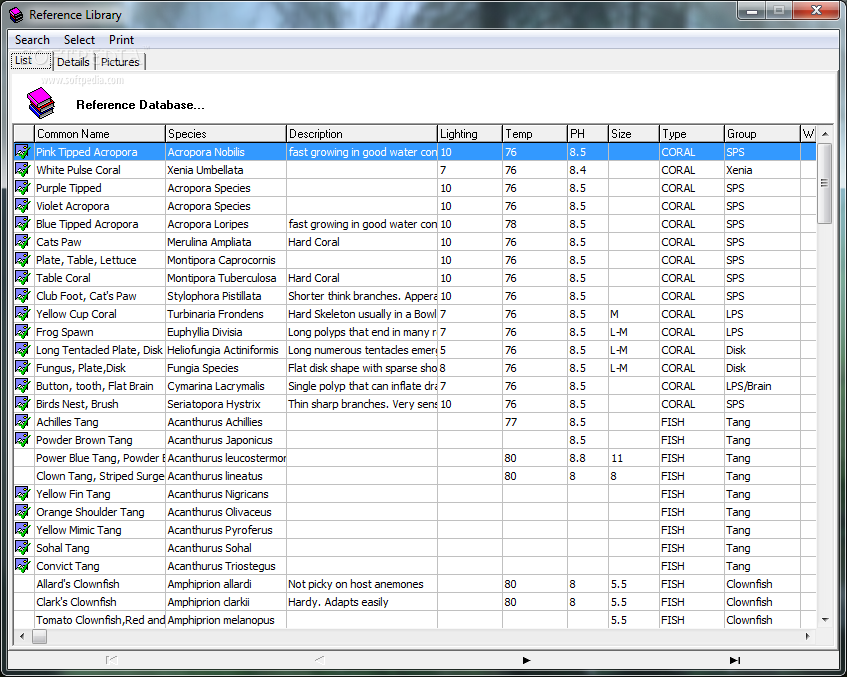This screenshot has height=677, width=847.
Task: Select the Clark's Clownfish row
Action: 415,602
